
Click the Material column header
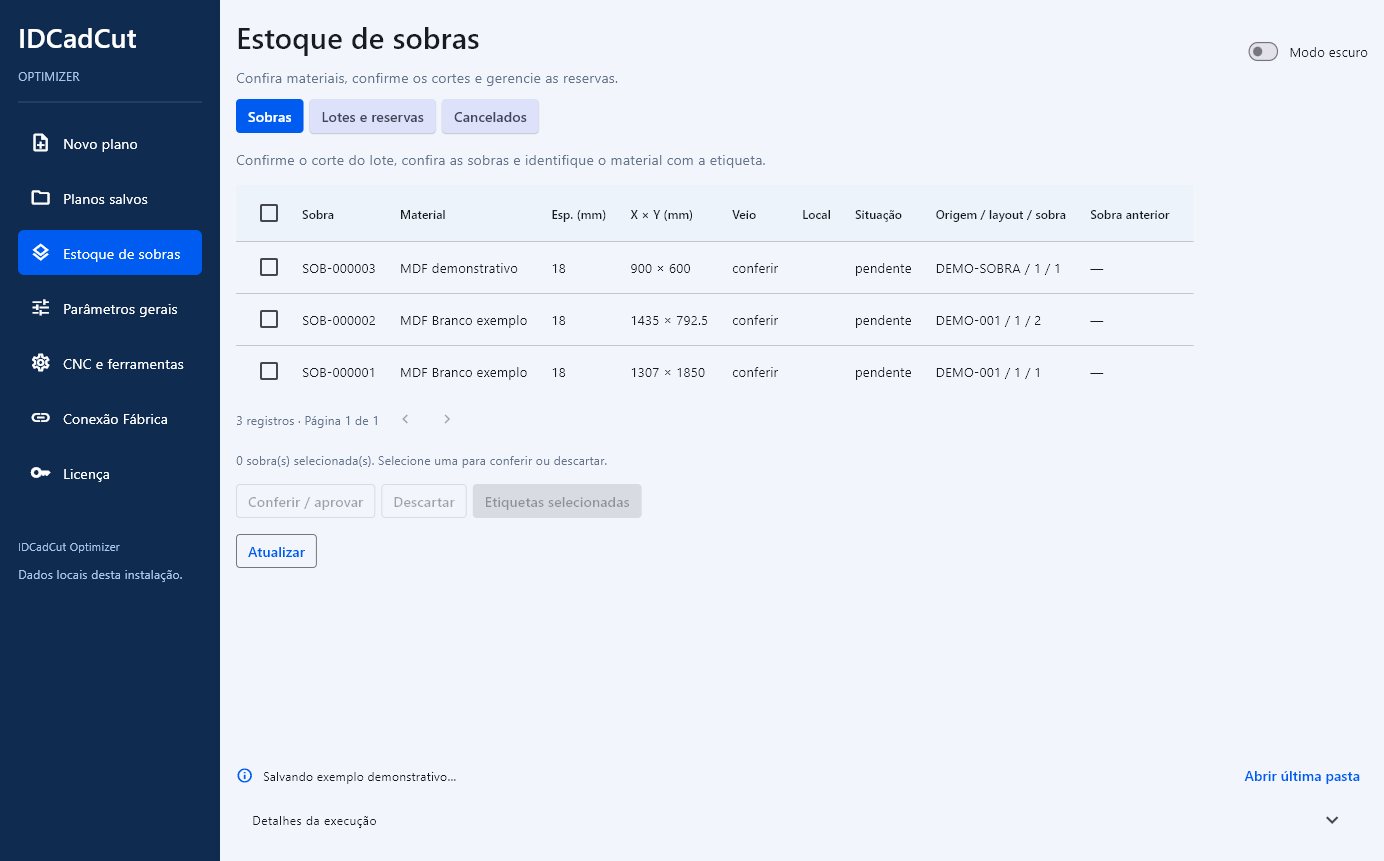tap(423, 215)
